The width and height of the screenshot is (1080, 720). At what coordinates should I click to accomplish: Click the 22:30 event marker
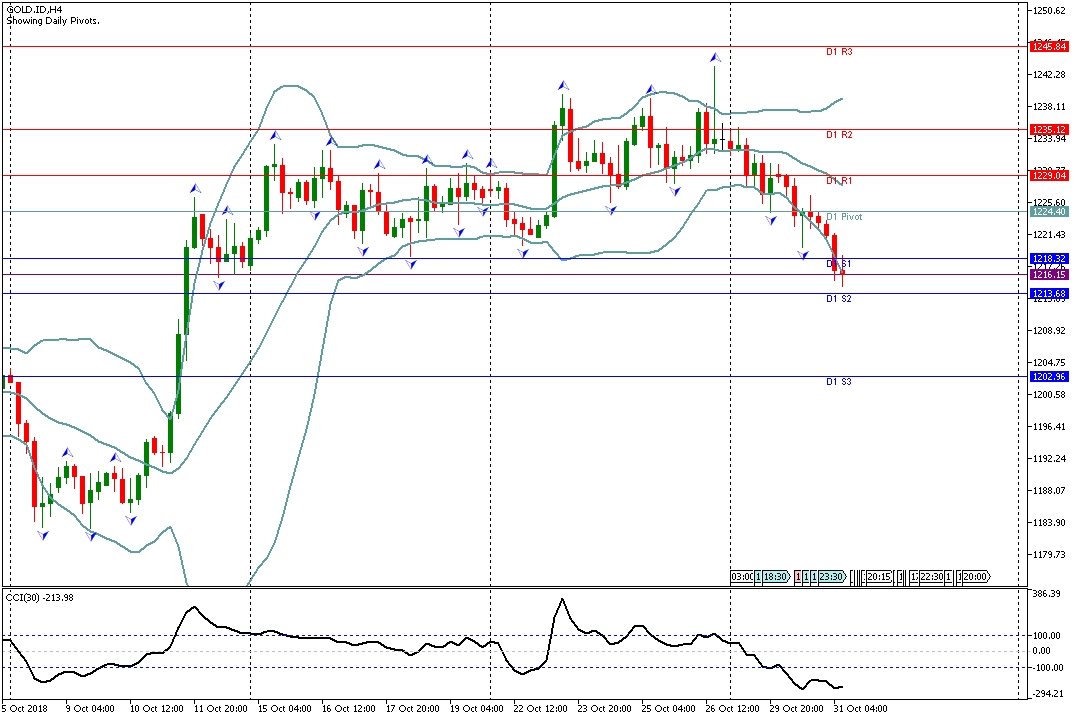coord(931,577)
